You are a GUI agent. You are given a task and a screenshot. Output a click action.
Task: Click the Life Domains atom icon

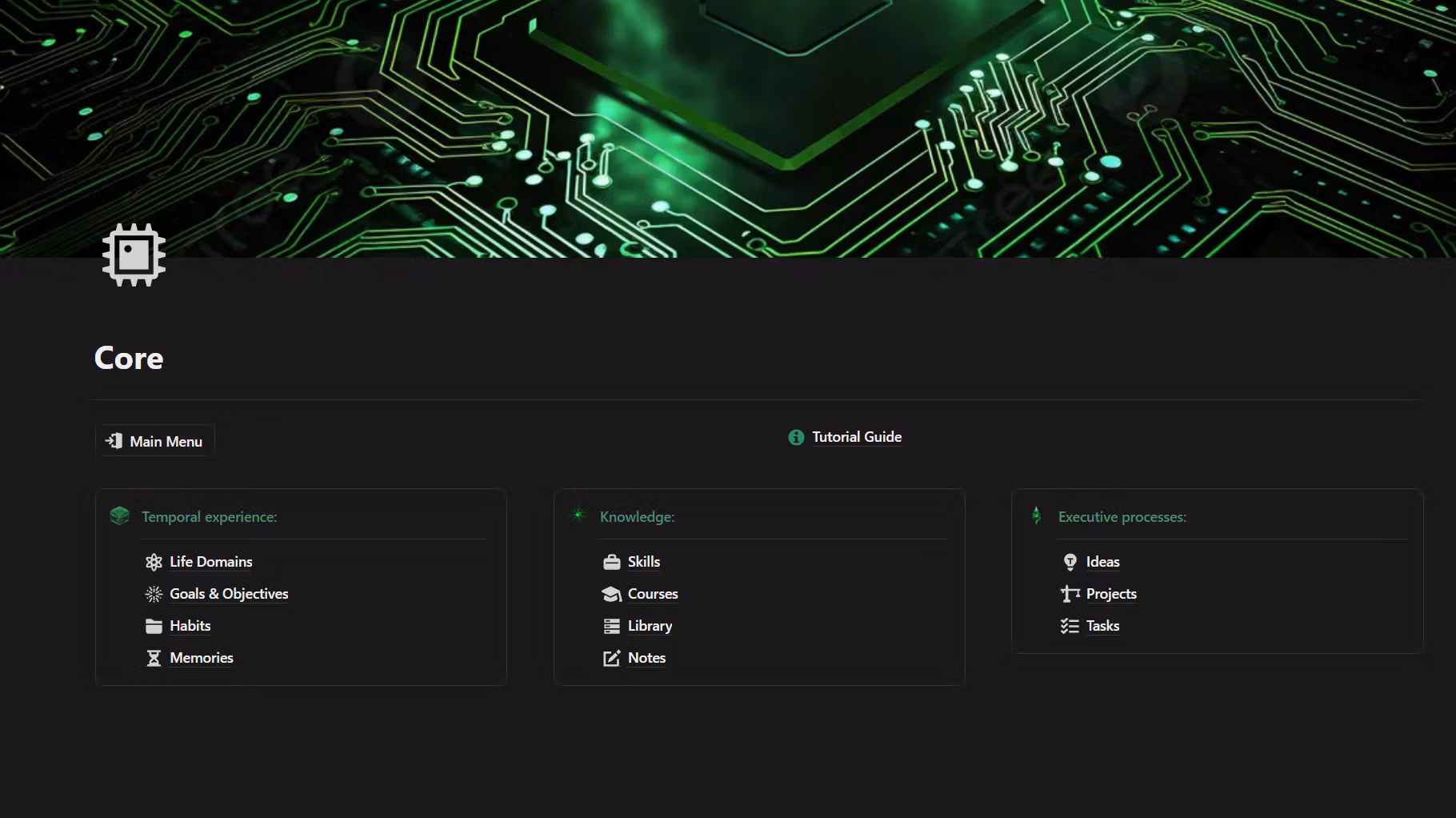154,562
